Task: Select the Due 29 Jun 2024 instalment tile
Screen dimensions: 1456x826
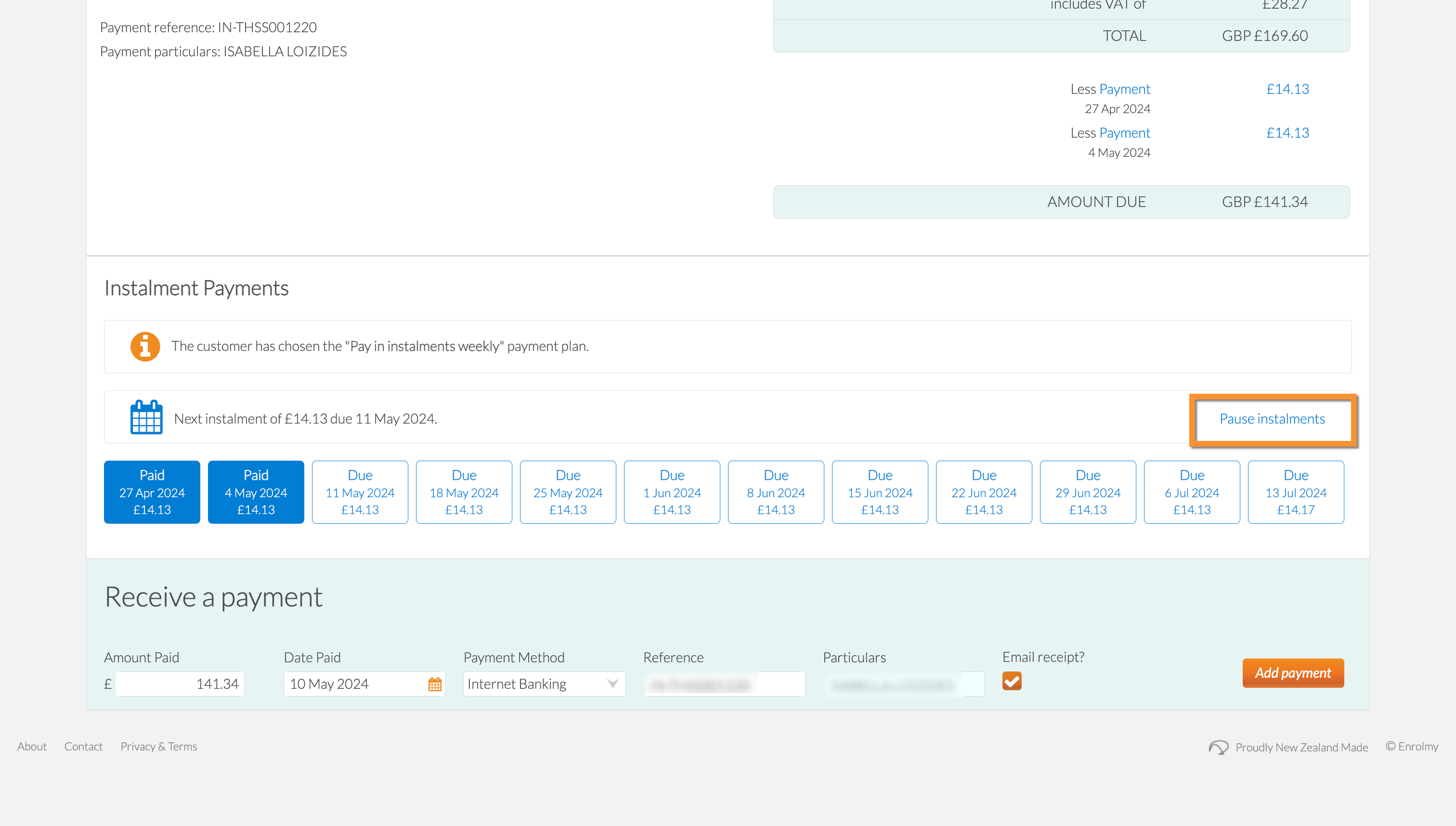Action: point(1088,492)
